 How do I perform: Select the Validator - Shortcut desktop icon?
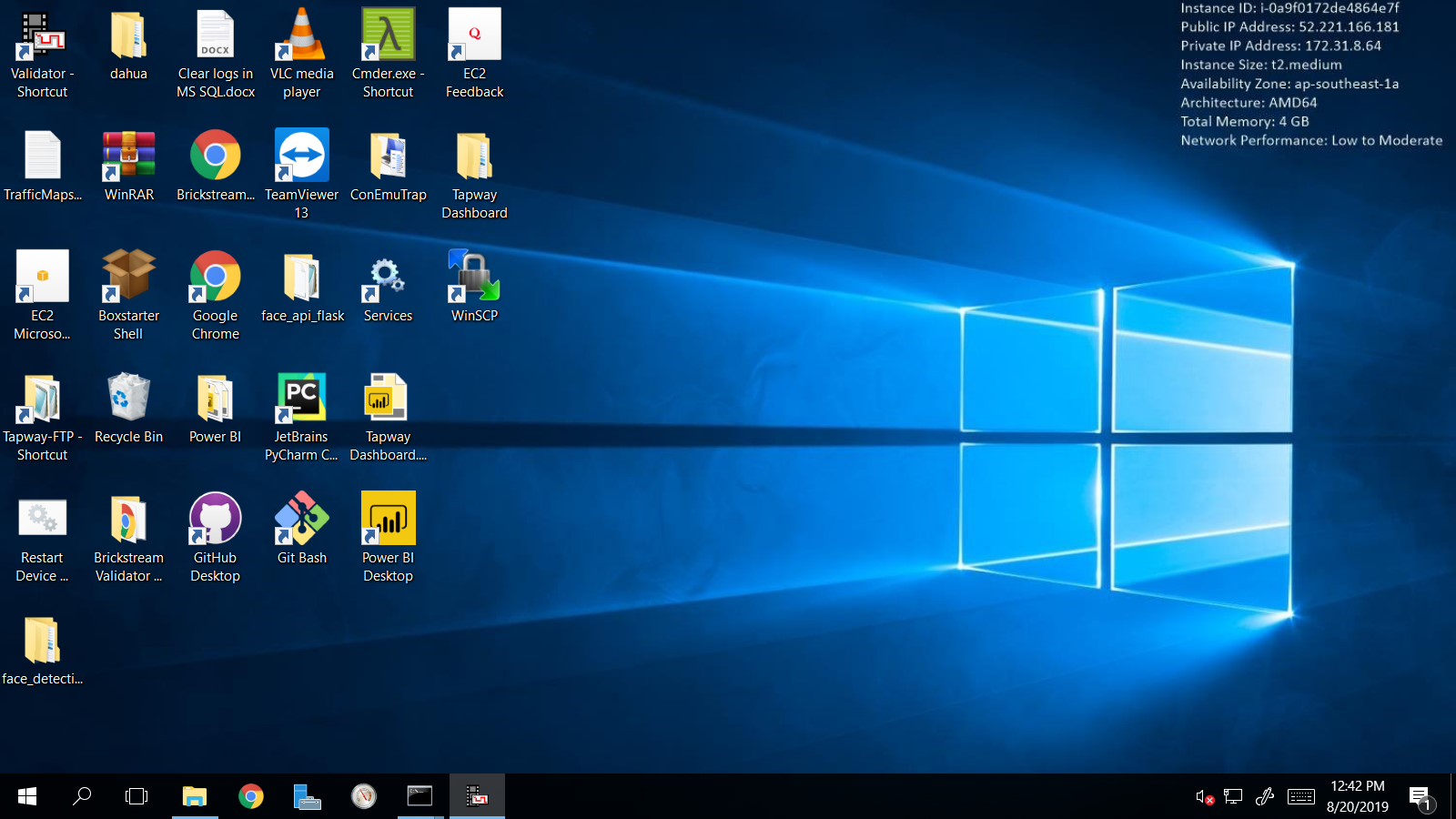point(42,55)
